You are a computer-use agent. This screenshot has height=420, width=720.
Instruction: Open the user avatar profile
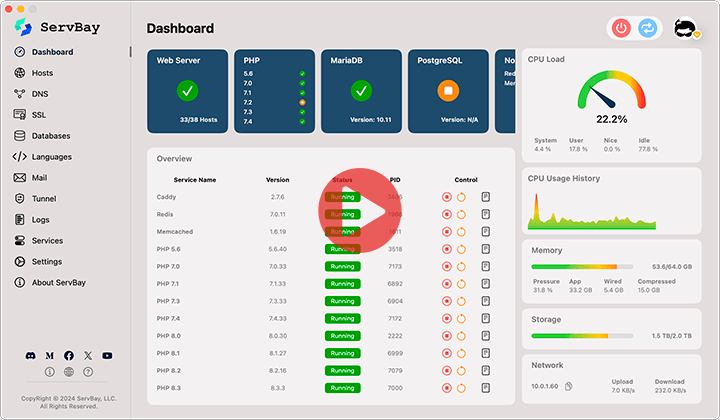tap(685, 29)
